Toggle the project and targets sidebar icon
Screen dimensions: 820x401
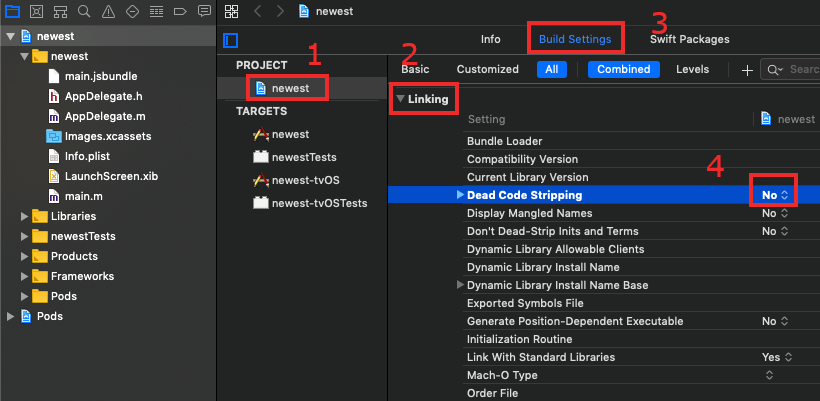pyautogui.click(x=230, y=40)
